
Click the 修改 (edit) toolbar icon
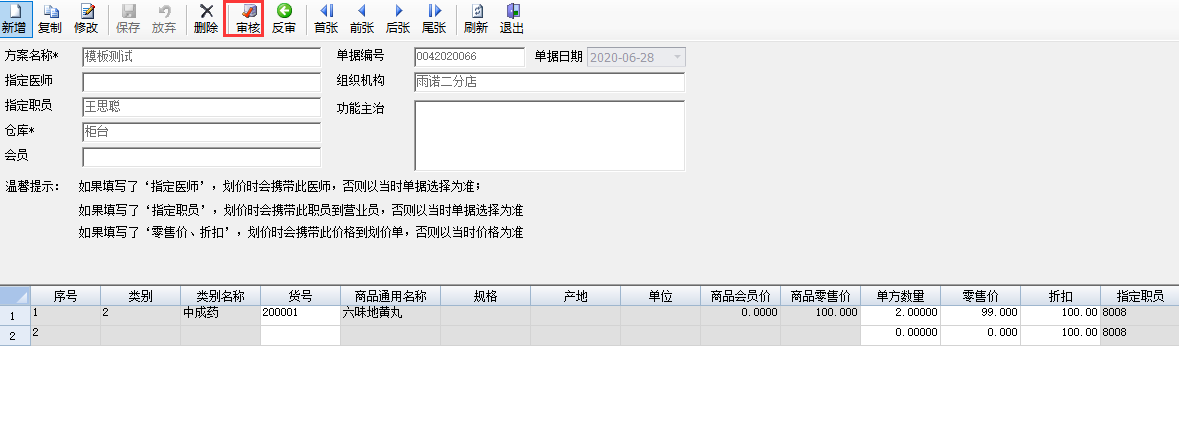[x=86, y=19]
